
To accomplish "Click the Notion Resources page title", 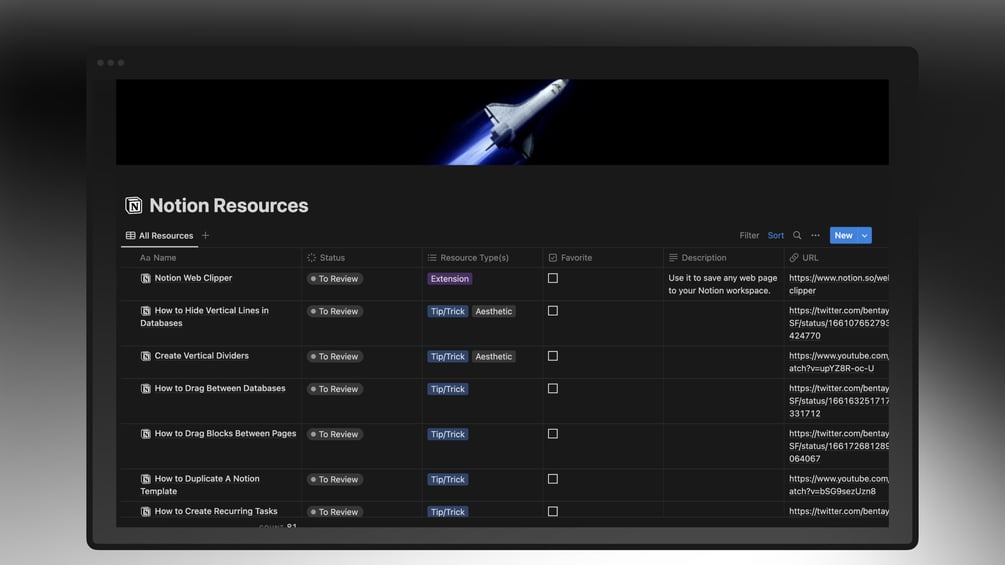I will pyautogui.click(x=229, y=206).
